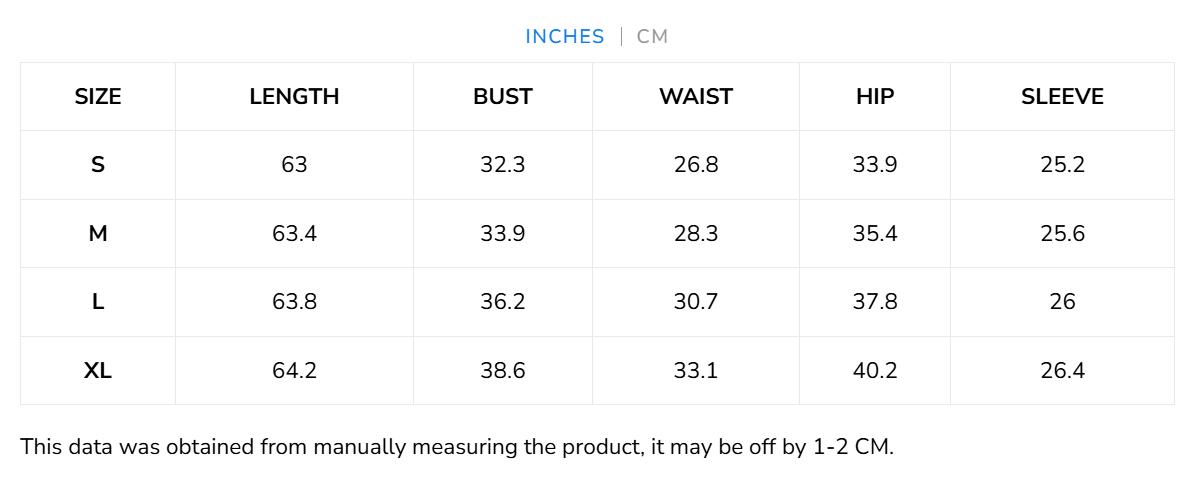Switch the size chart to INCHES
The height and width of the screenshot is (501, 1188).
[564, 37]
